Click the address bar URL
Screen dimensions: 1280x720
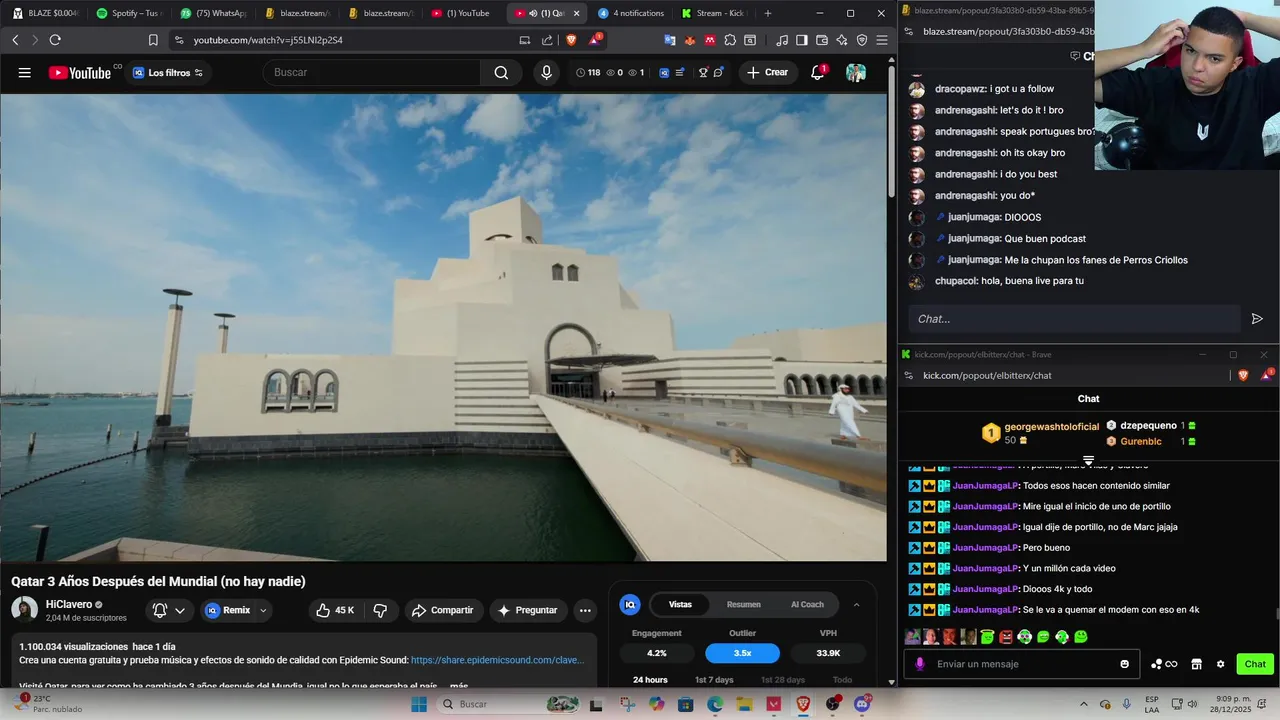point(268,40)
